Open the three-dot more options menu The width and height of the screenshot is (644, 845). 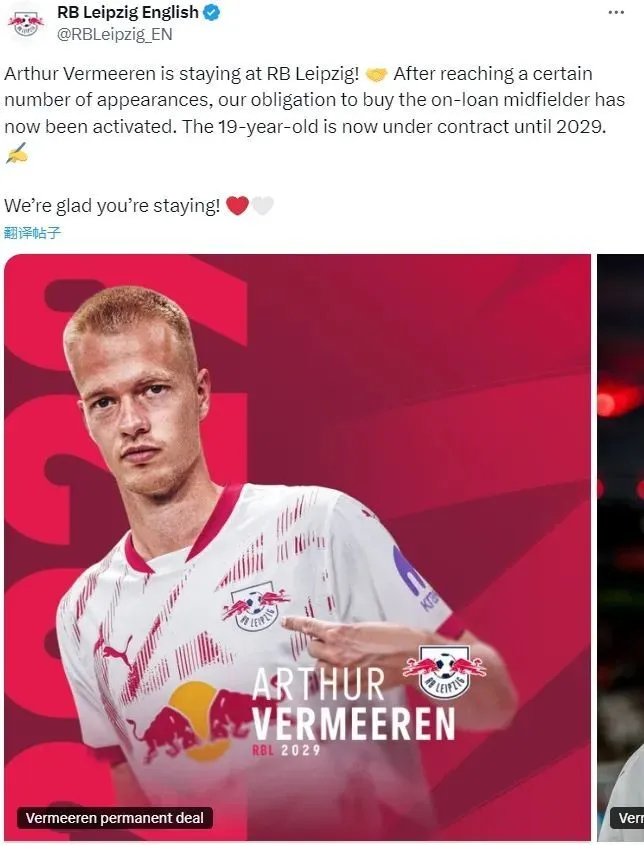click(616, 12)
